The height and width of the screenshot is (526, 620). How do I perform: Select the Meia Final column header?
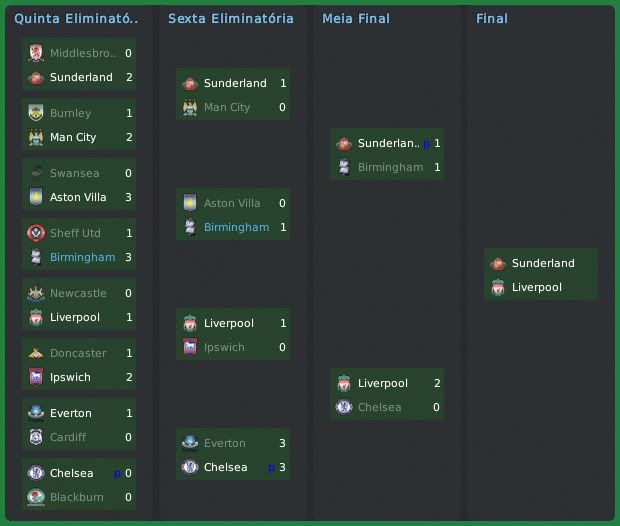point(356,19)
